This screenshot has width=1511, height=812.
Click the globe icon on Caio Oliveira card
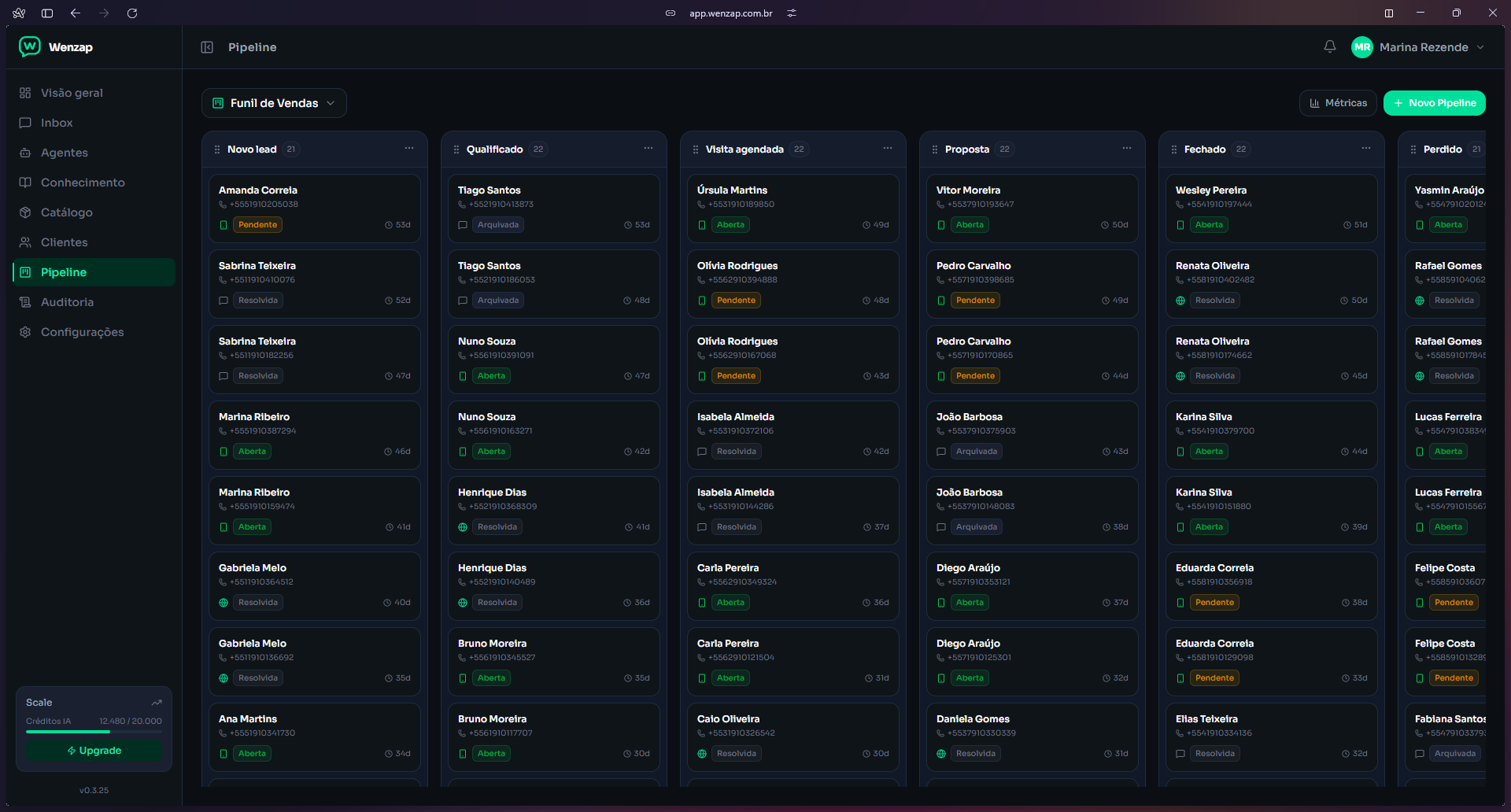(702, 754)
